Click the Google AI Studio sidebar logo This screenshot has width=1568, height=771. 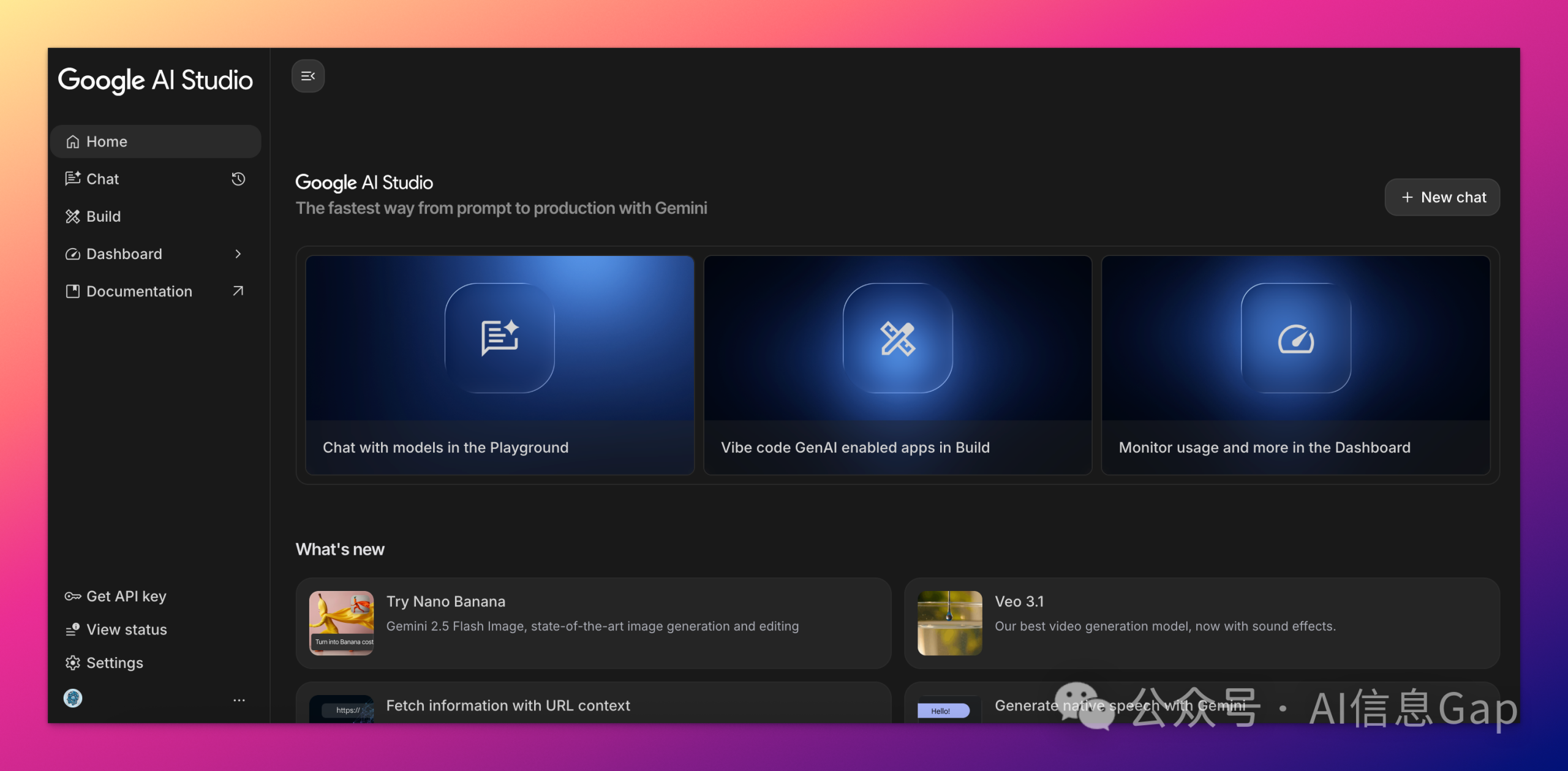tap(155, 80)
